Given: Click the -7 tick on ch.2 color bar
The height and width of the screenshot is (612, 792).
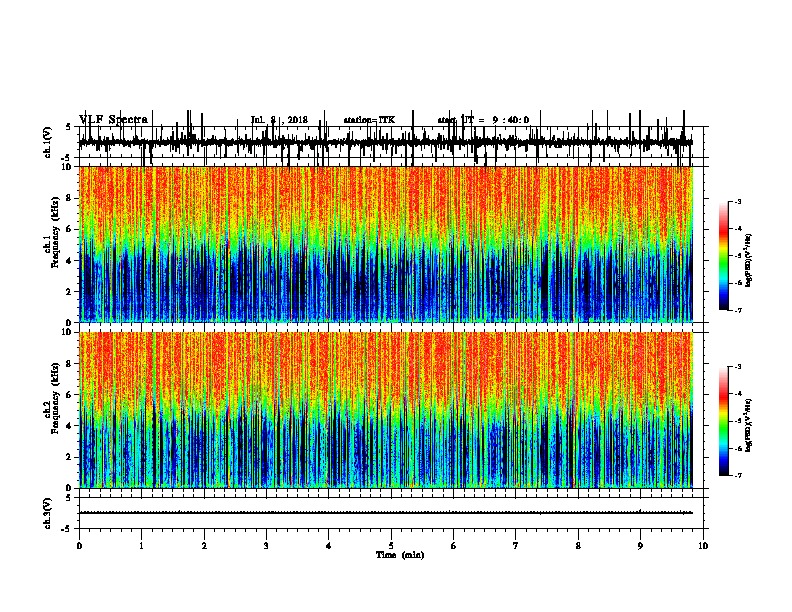Looking at the screenshot, I should pos(738,476).
